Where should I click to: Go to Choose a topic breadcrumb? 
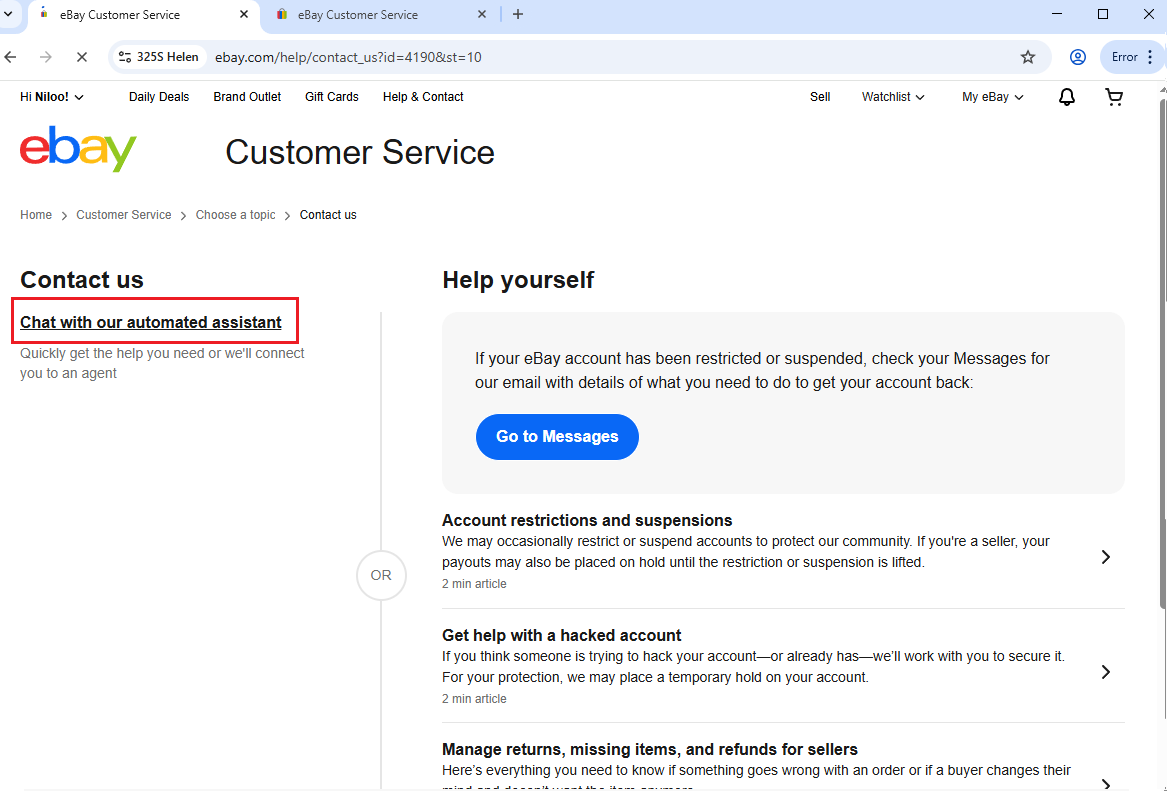pyautogui.click(x=235, y=215)
